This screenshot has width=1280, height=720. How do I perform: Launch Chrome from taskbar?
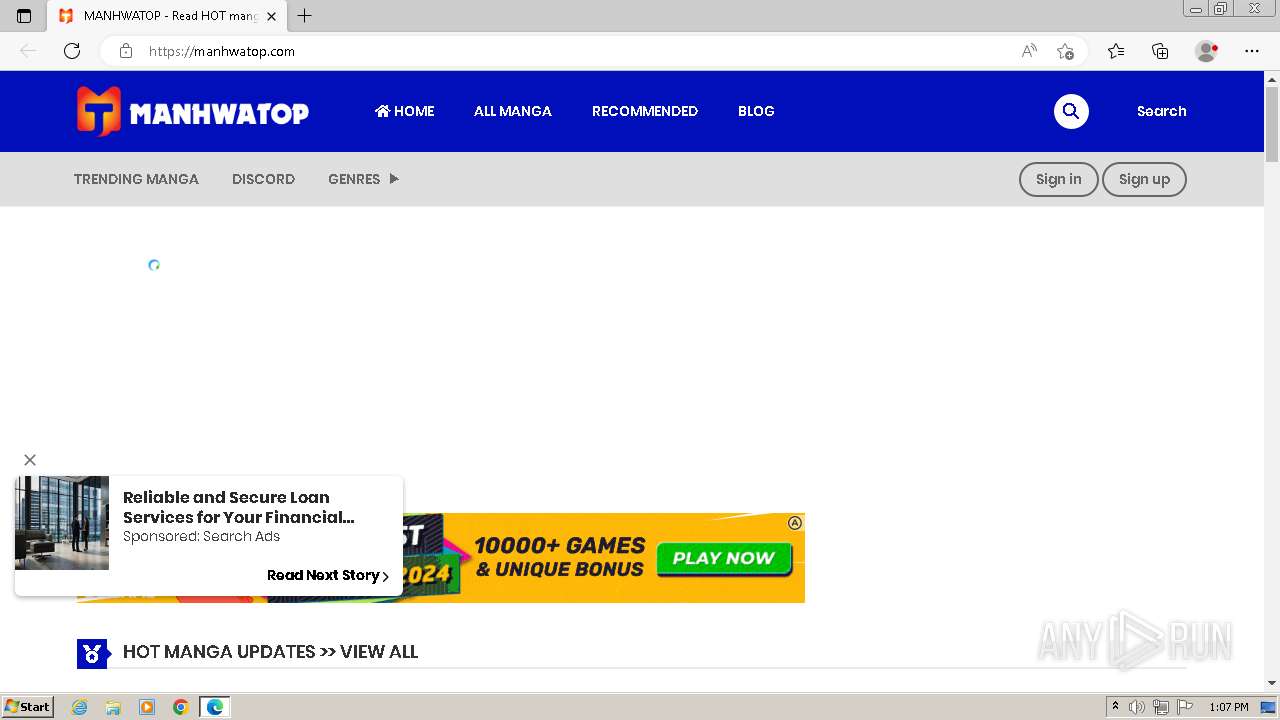click(180, 707)
